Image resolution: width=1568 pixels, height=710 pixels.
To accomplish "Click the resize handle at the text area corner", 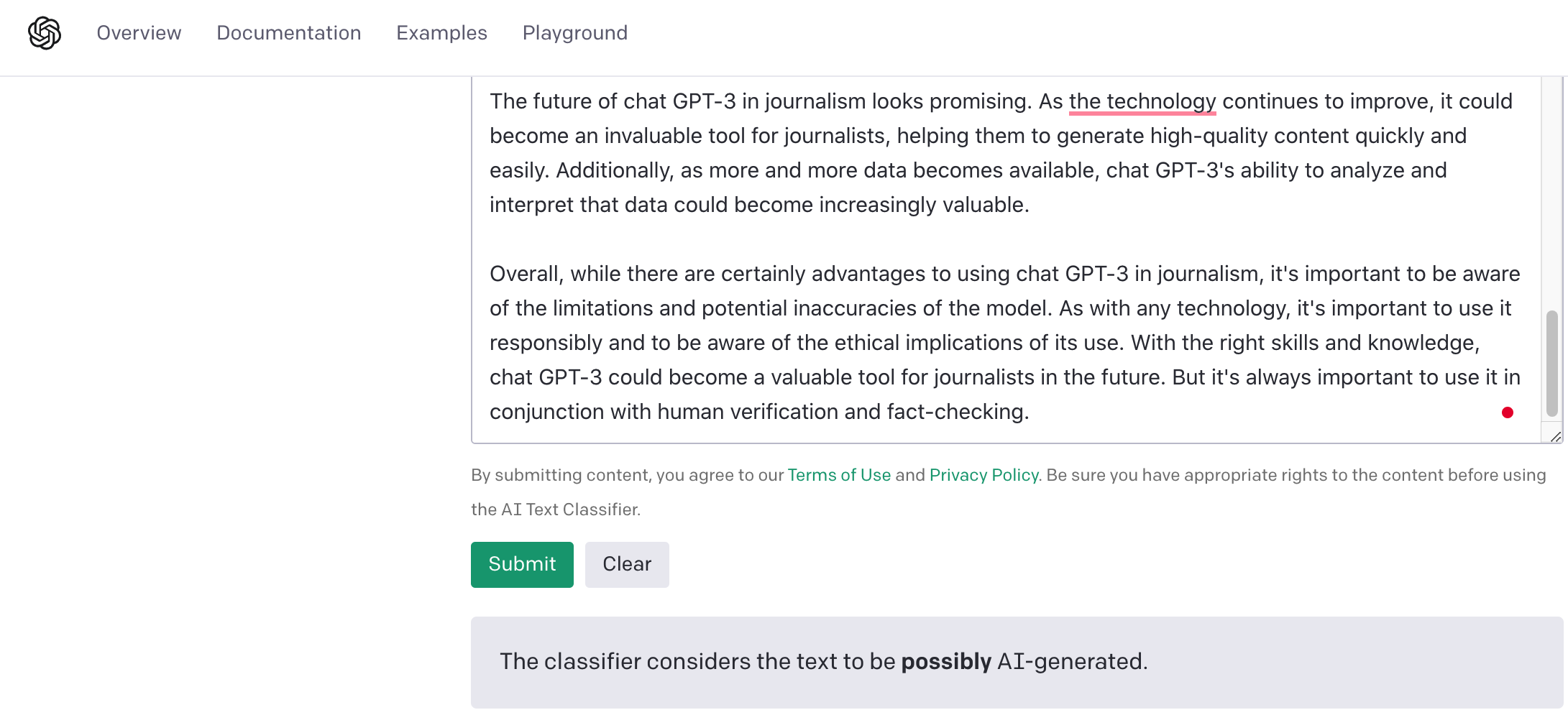I will tap(1556, 436).
